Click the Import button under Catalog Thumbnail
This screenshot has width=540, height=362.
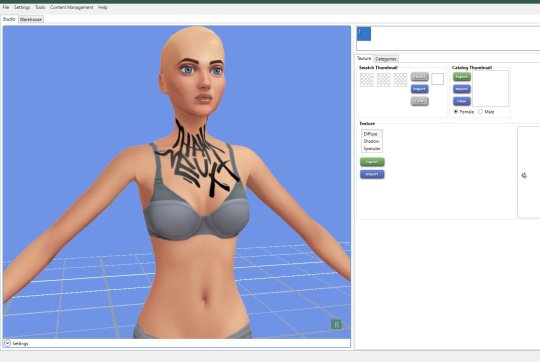coord(461,89)
